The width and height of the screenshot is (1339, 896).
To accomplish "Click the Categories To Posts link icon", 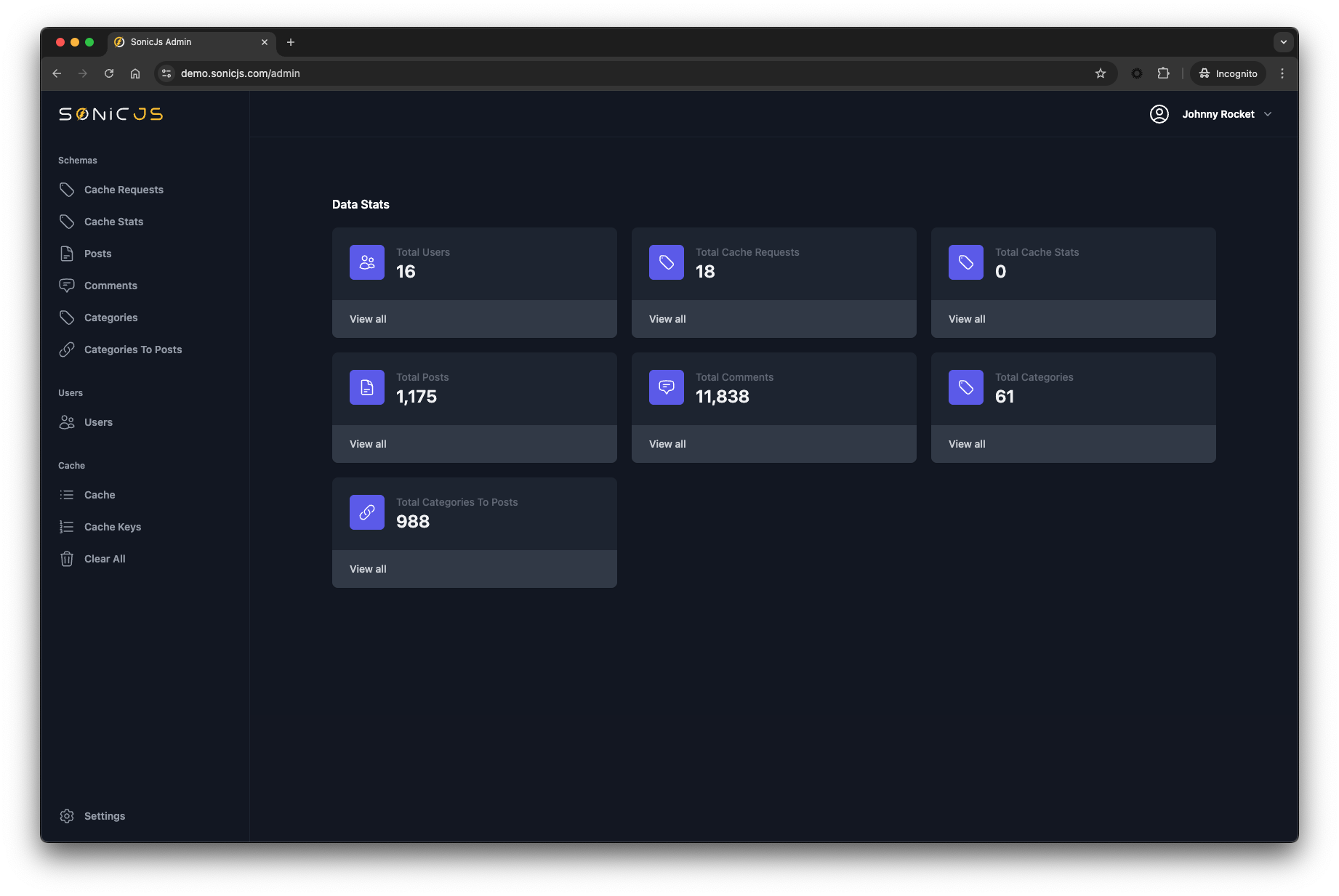I will [x=67, y=349].
